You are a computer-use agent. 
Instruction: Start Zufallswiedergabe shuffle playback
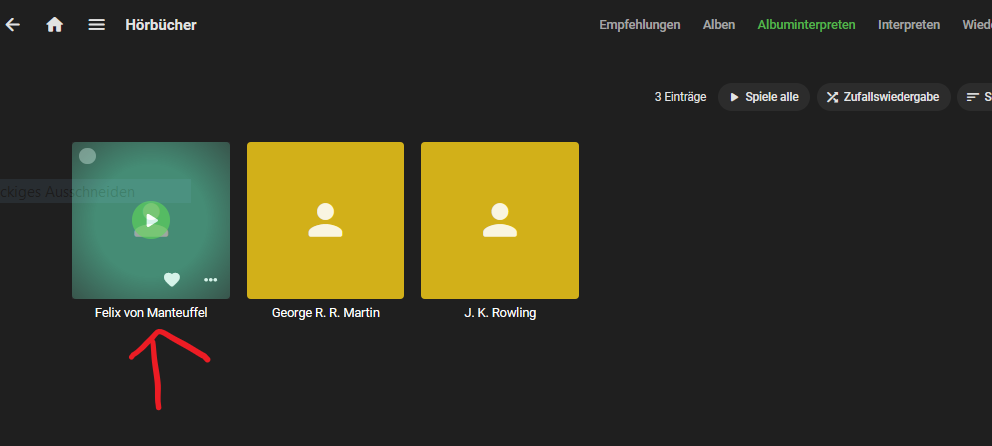883,97
